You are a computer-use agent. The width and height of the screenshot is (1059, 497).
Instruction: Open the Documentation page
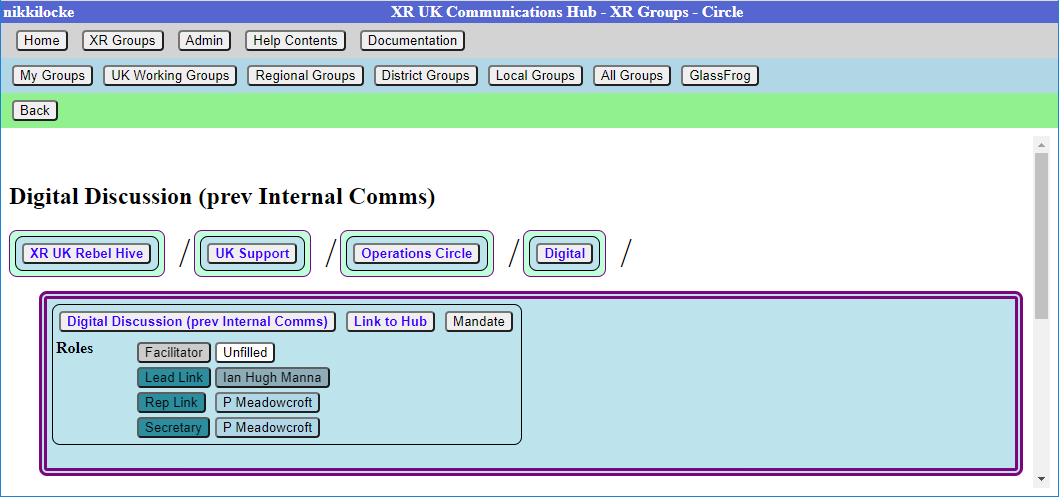413,41
